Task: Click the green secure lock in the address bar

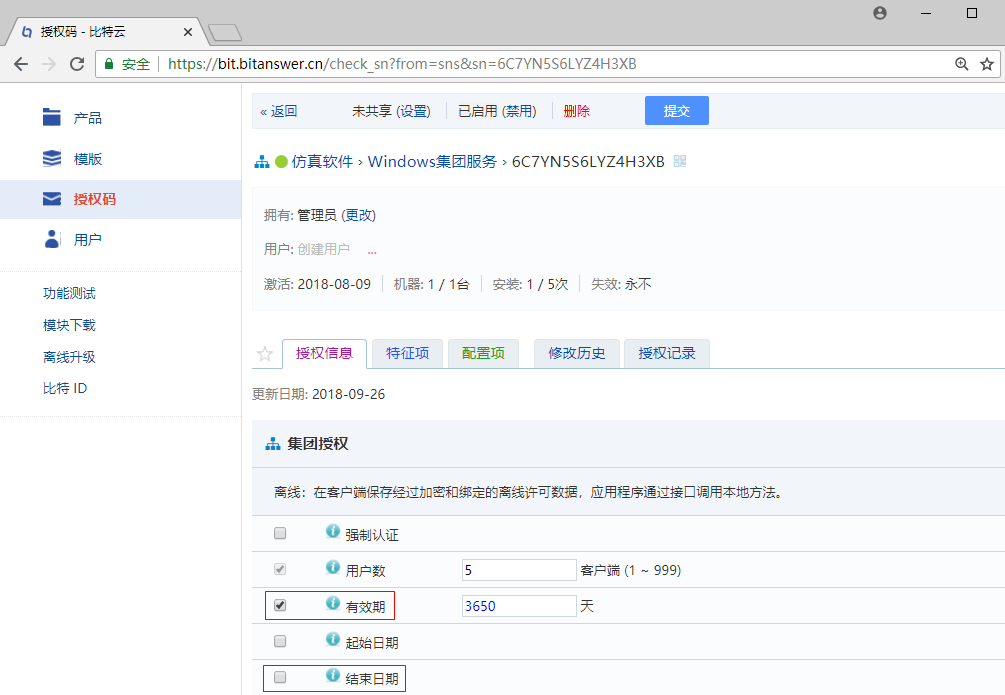Action: click(107, 62)
